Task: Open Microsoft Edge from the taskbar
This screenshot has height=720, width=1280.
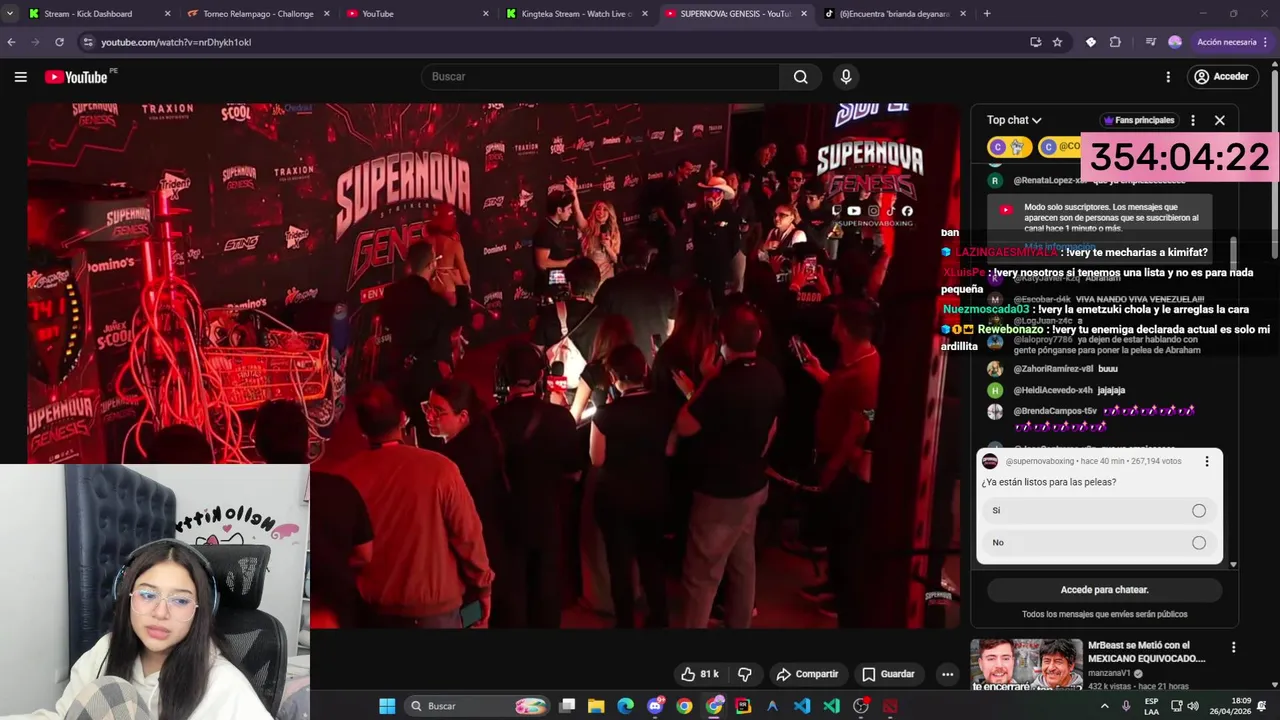Action: (x=625, y=706)
